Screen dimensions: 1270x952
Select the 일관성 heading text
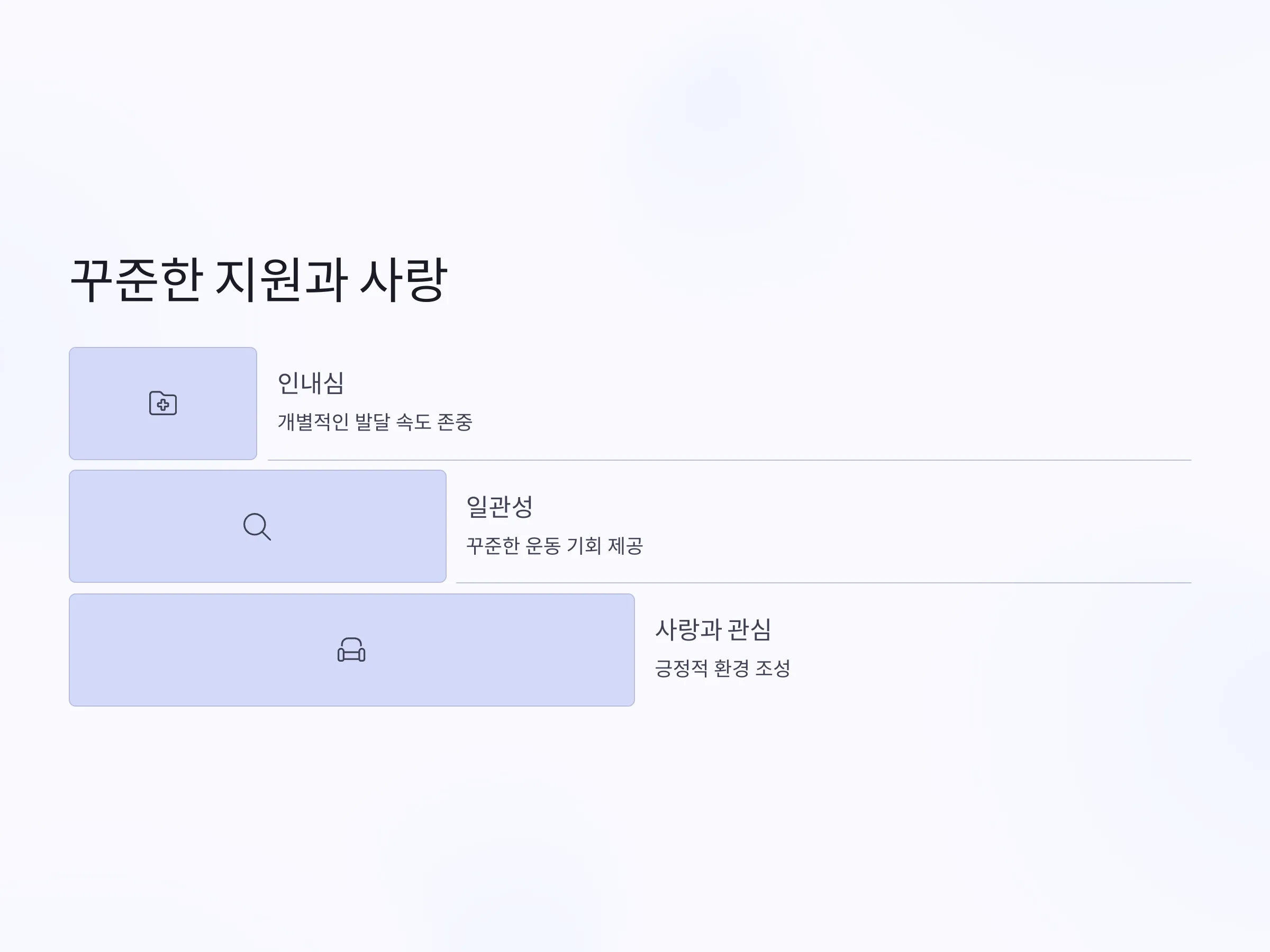tap(500, 506)
